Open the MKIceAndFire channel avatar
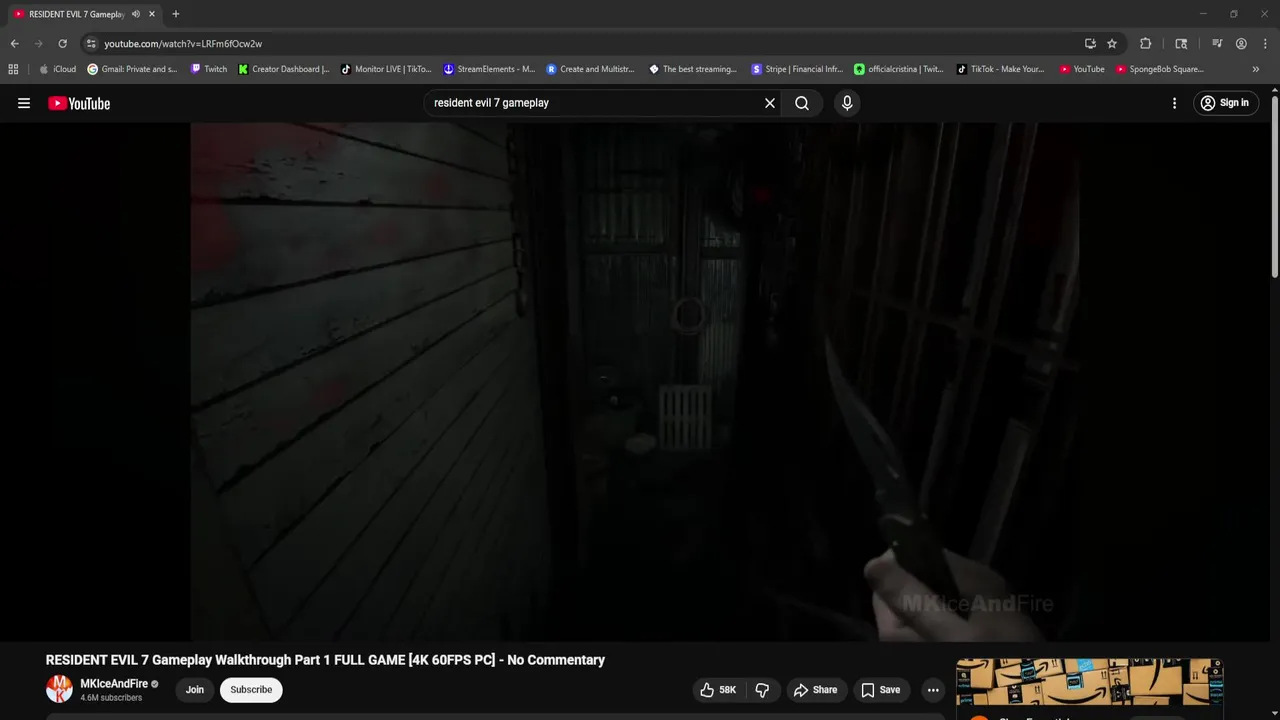 pos(60,689)
